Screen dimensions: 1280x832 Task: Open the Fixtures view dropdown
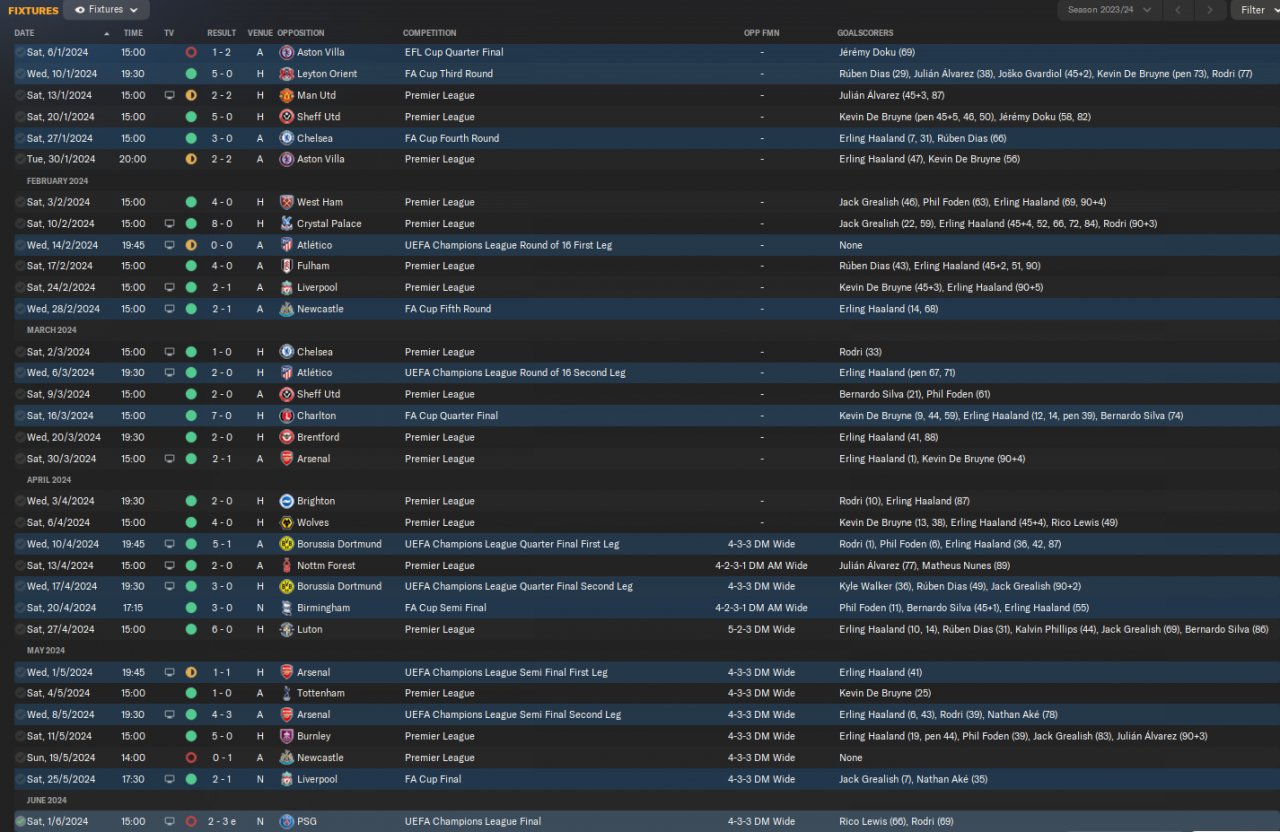[x=106, y=10]
